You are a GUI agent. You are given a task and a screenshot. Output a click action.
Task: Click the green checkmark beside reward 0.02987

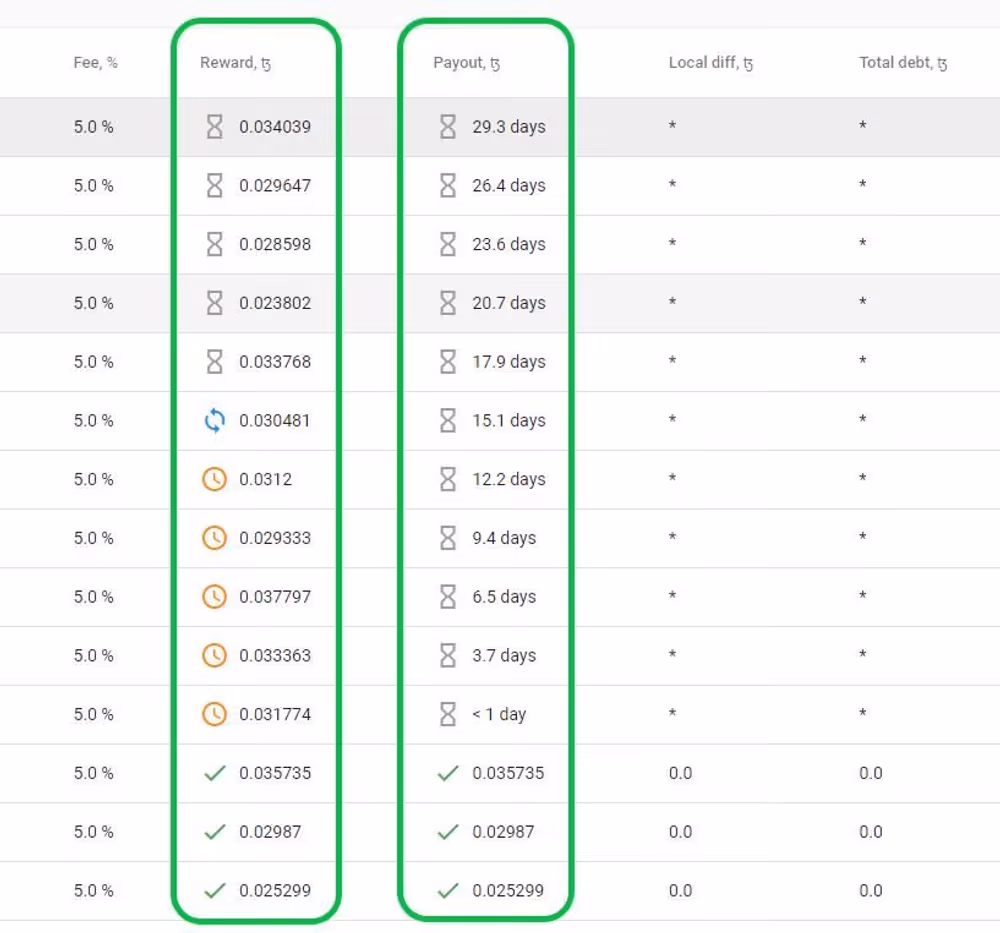pos(214,832)
